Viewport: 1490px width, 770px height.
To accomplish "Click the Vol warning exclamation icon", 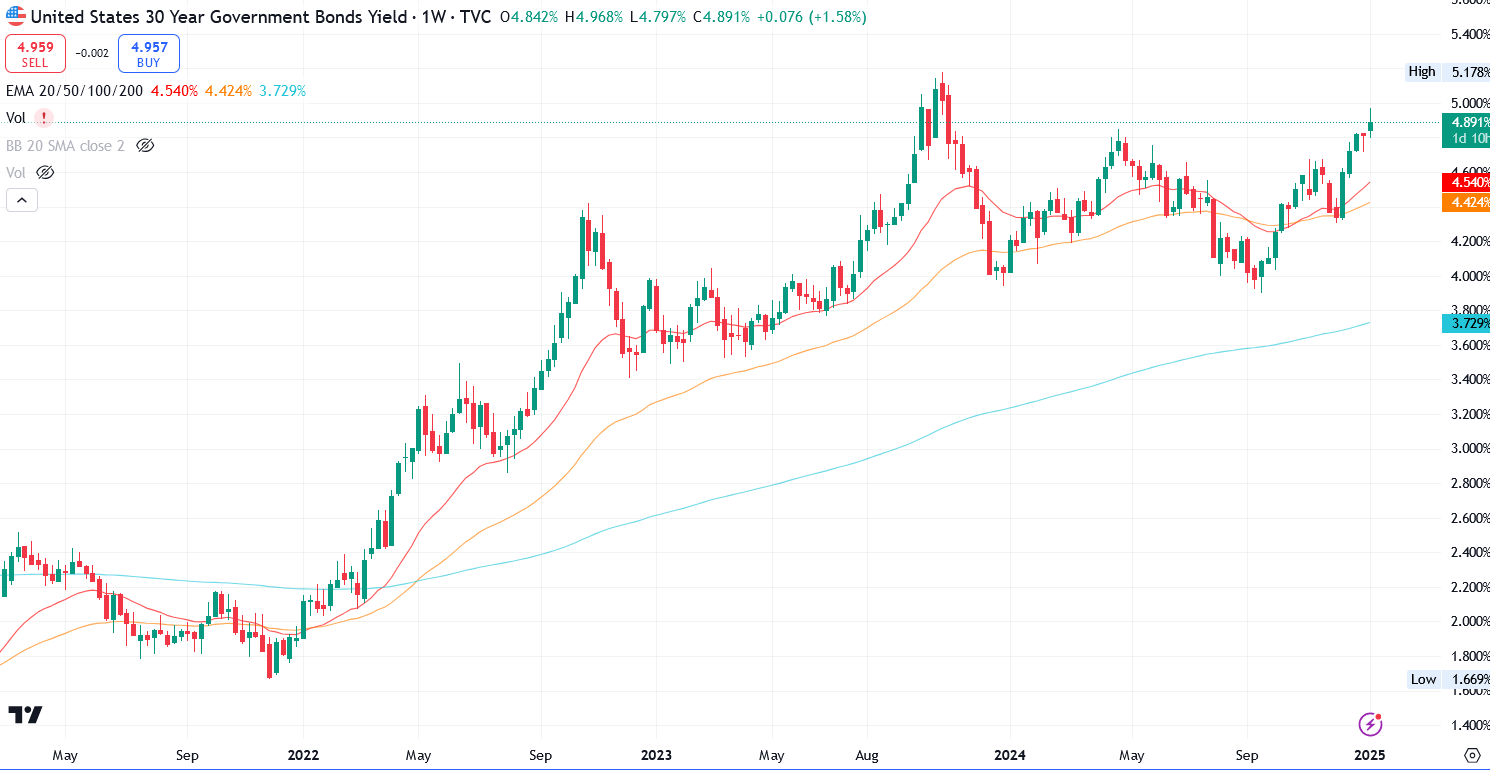I will [x=43, y=118].
